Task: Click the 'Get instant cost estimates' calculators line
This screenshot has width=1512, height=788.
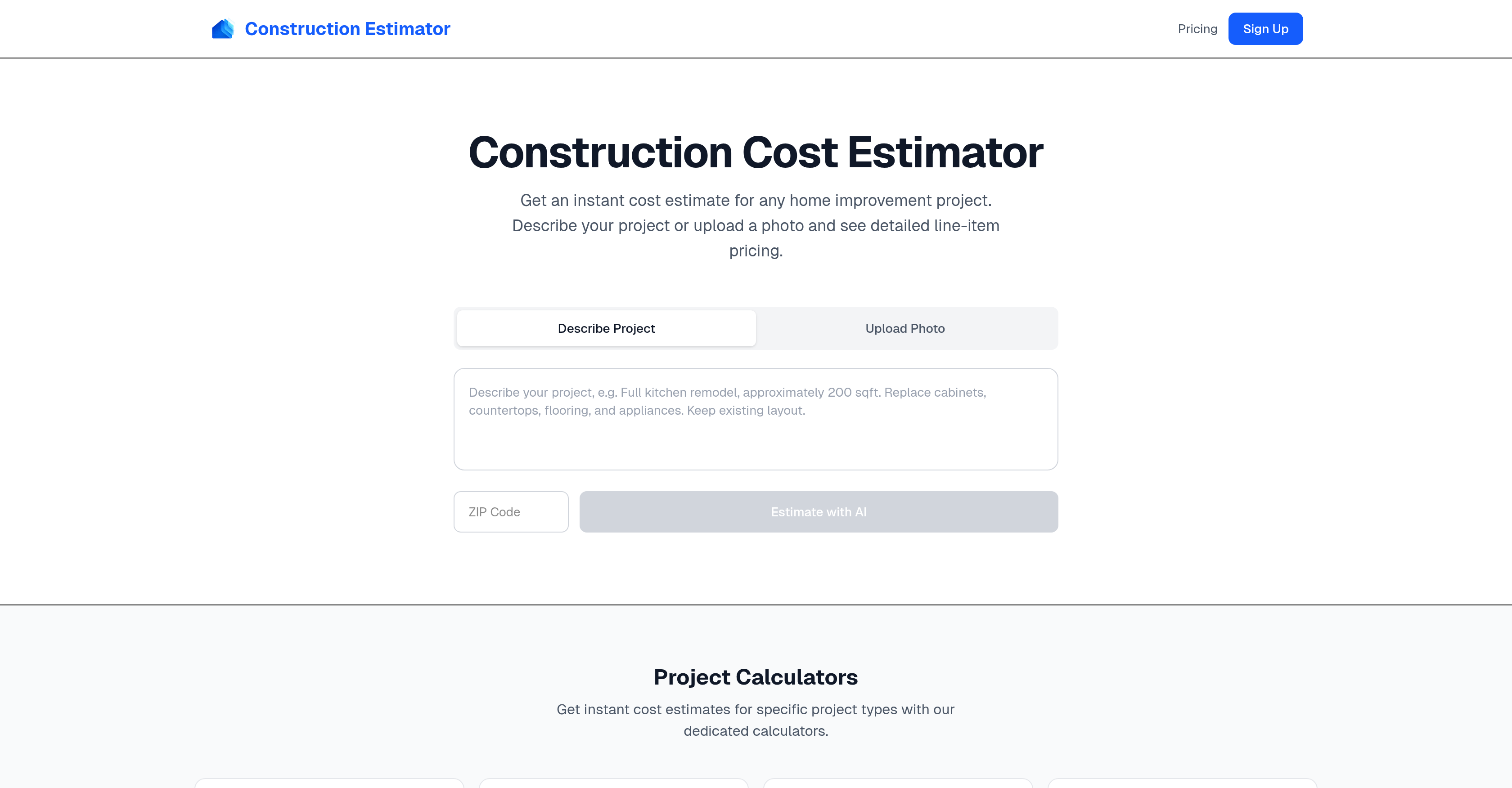Action: click(756, 709)
